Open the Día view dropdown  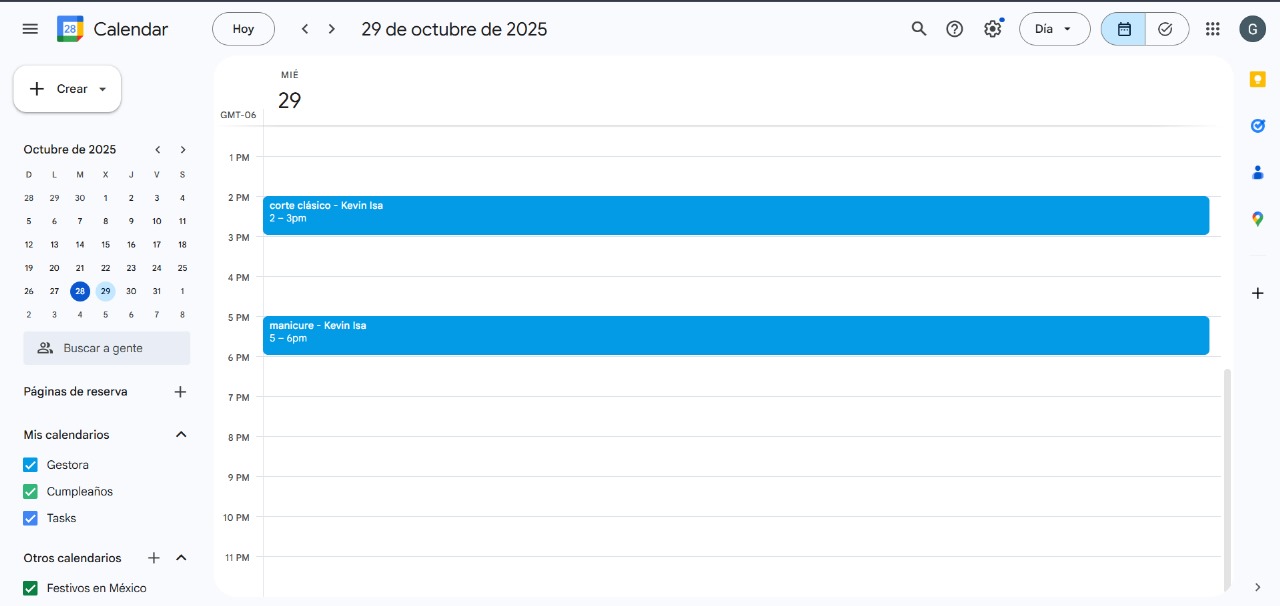1054,29
